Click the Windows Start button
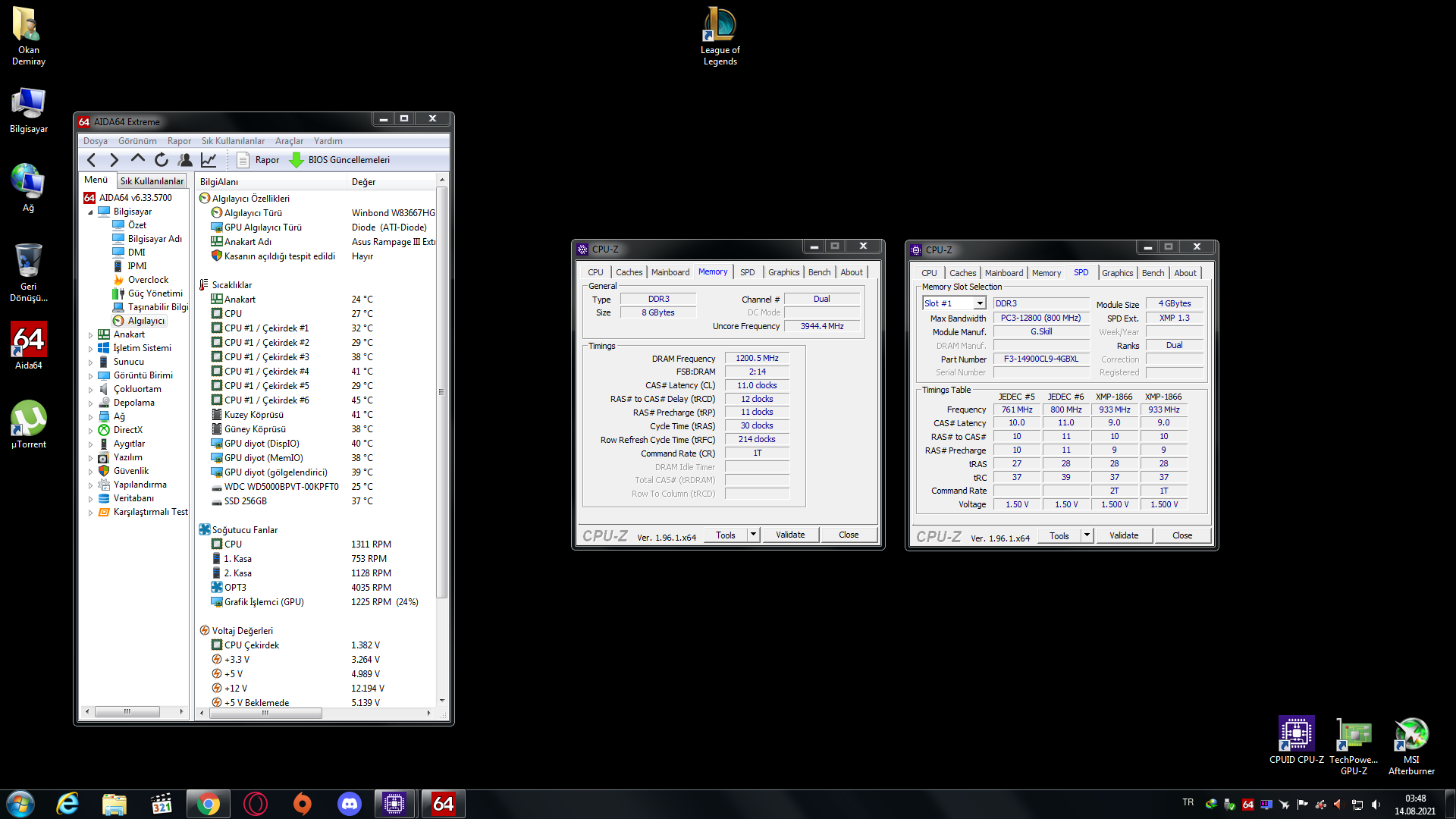This screenshot has height=819, width=1456. coord(20,804)
